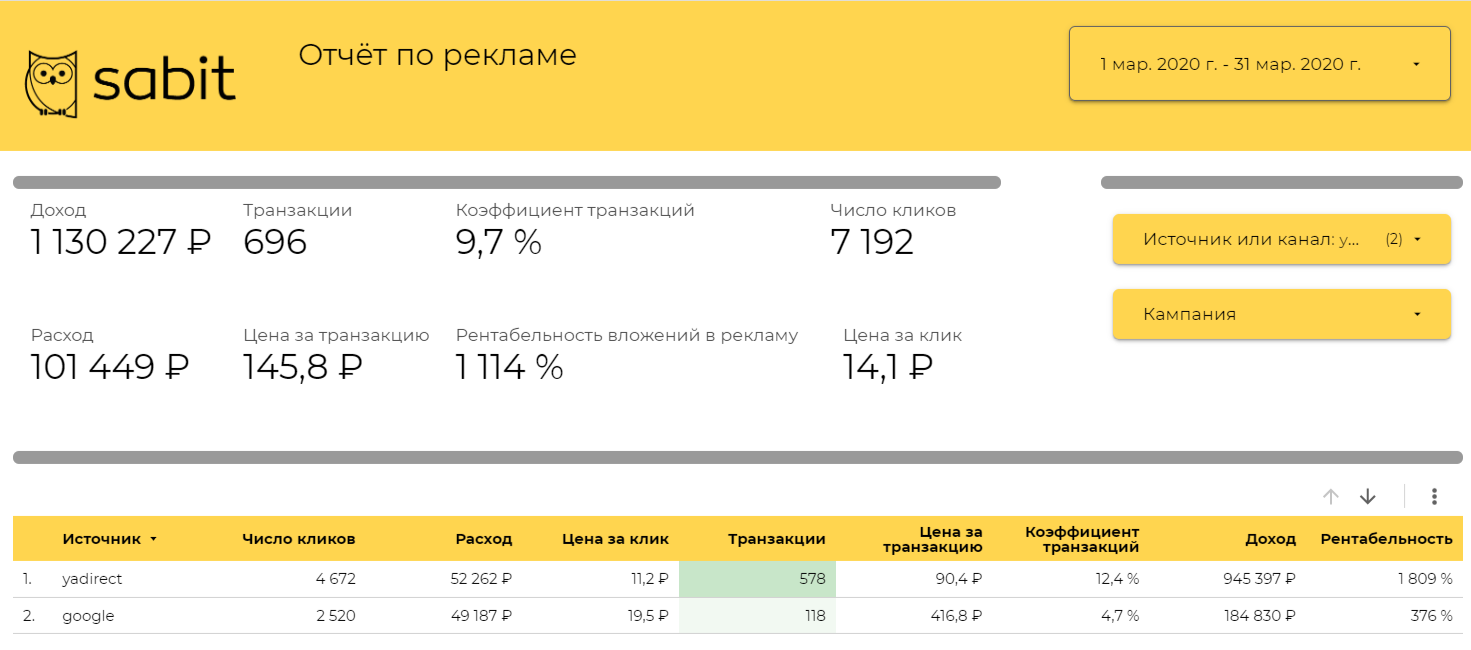Sort table ascending with up arrow
This screenshot has height=650, width=1471.
pyautogui.click(x=1330, y=496)
